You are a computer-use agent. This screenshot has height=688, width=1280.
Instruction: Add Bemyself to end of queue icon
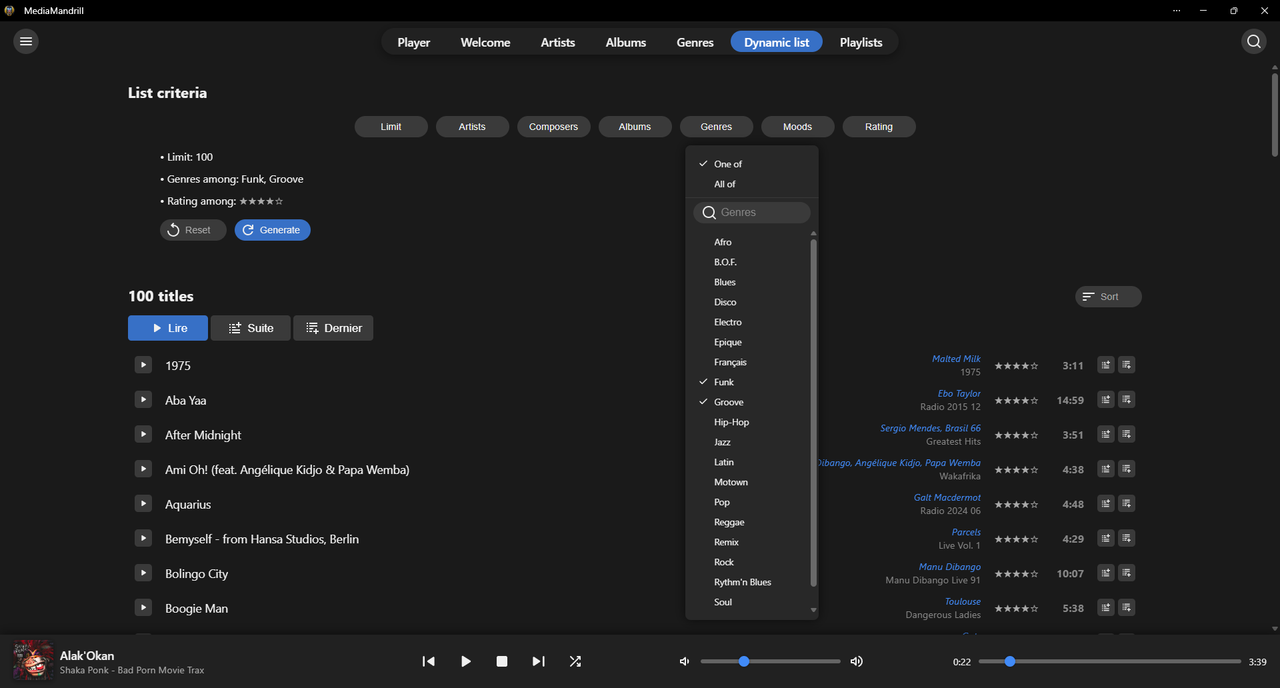(x=1127, y=539)
